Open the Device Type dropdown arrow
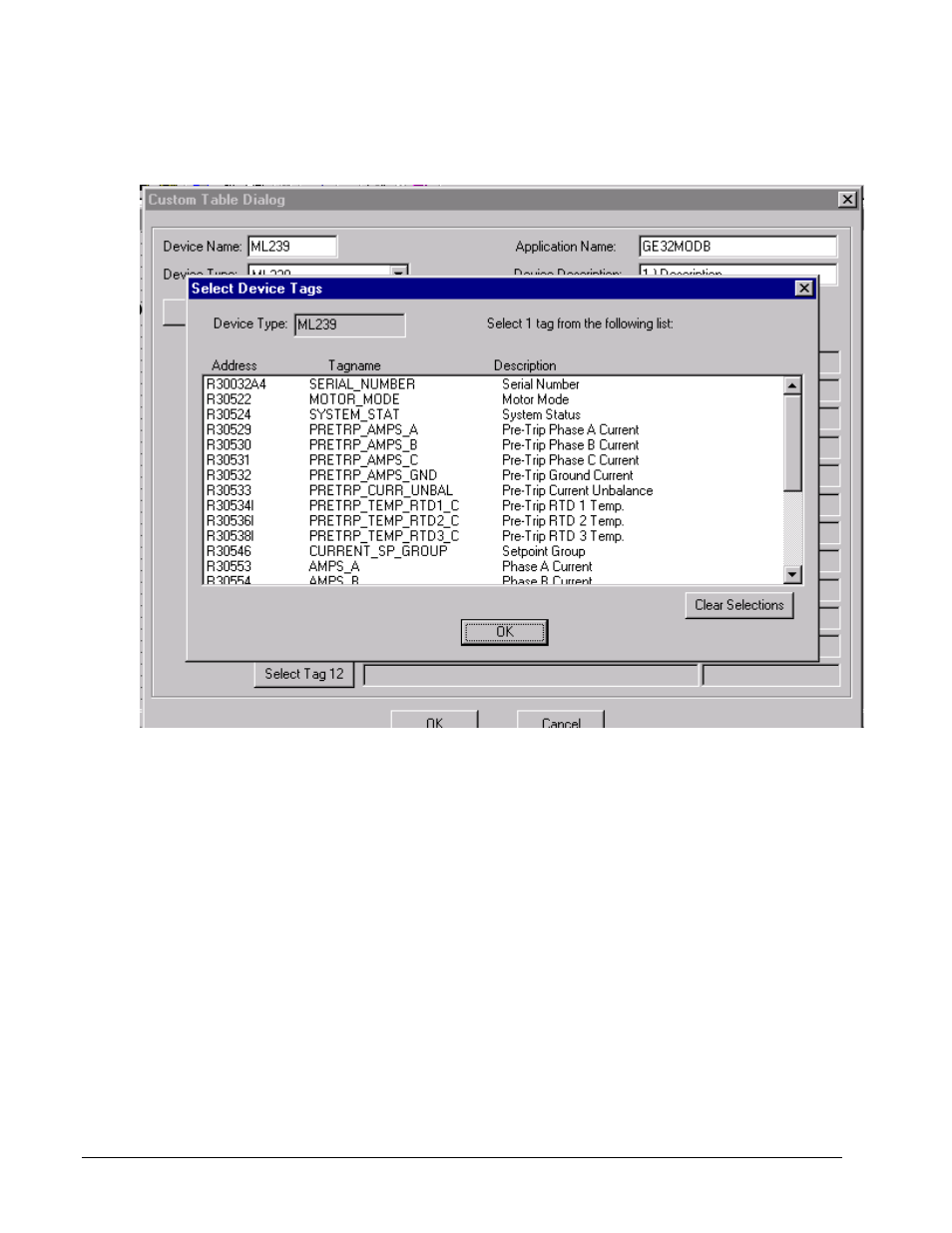The height and width of the screenshot is (1233, 952). 399,271
